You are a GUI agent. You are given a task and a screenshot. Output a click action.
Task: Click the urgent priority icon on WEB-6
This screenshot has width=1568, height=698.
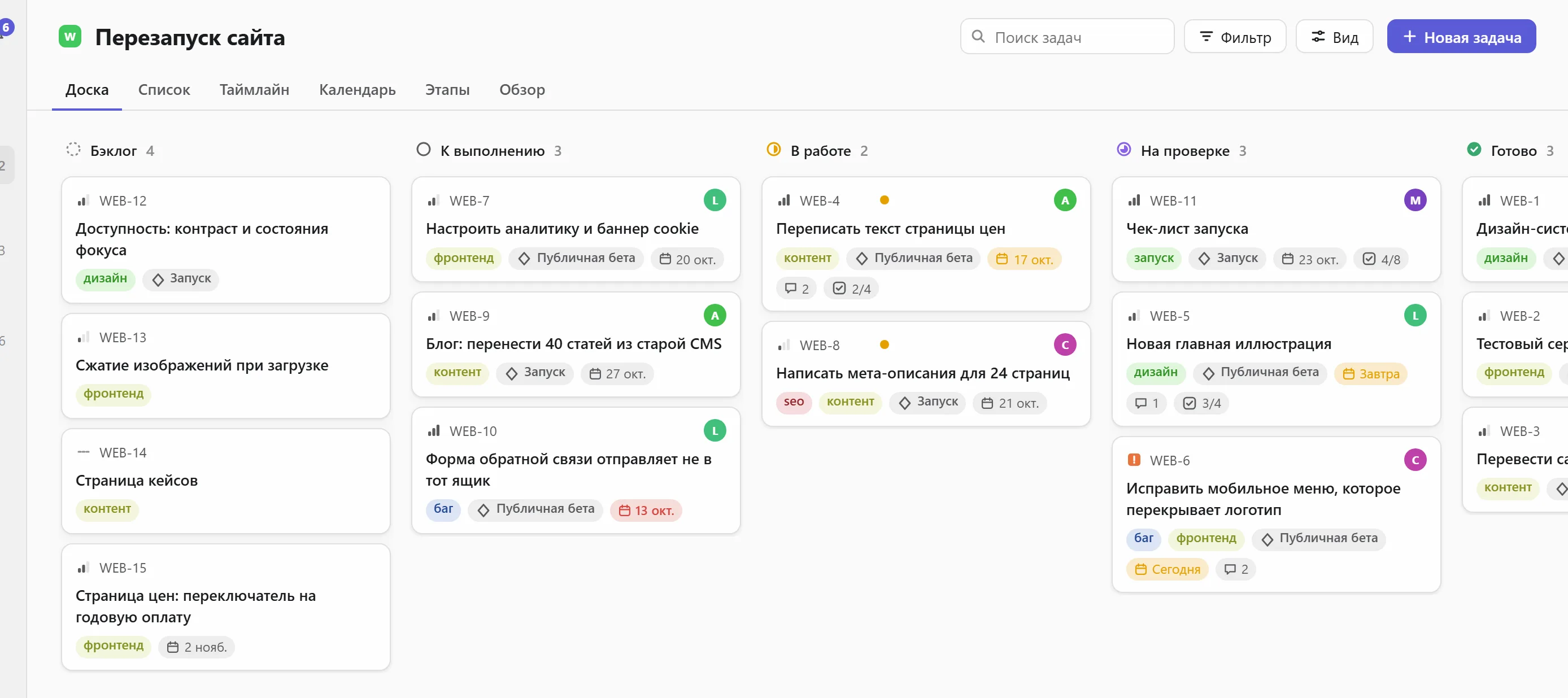[1134, 460]
